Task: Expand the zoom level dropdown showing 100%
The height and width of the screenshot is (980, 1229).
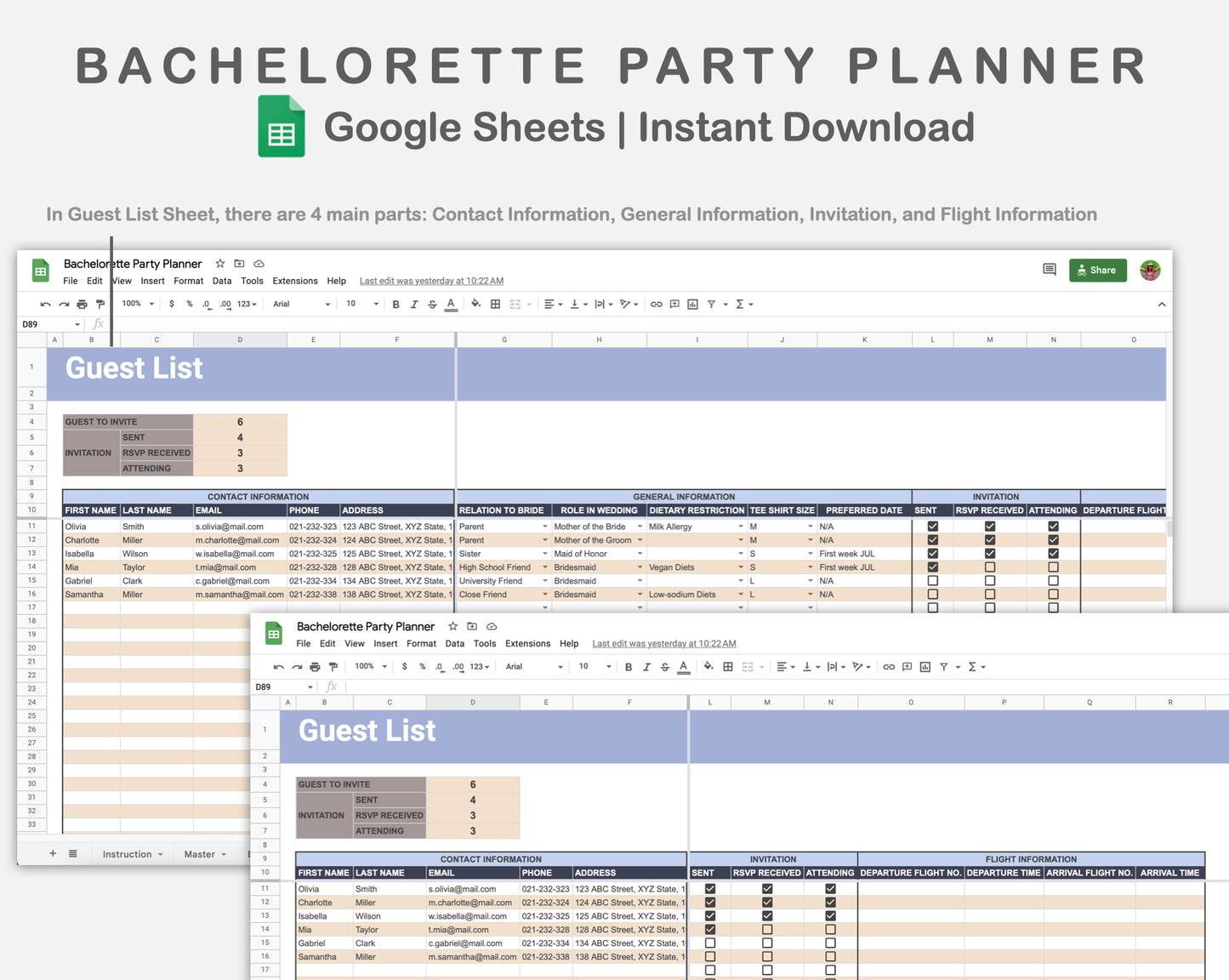Action: tap(137, 304)
